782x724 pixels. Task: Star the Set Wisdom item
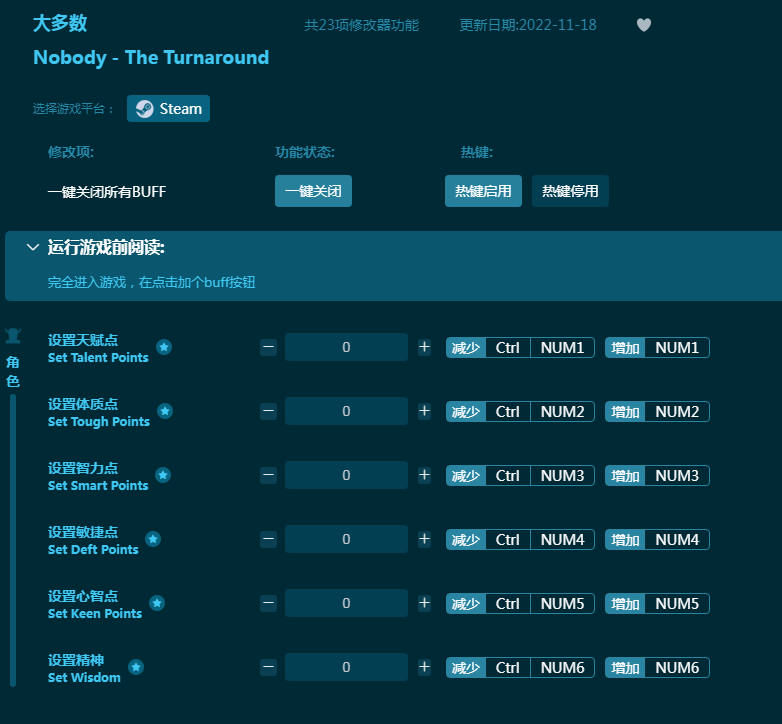tap(136, 667)
